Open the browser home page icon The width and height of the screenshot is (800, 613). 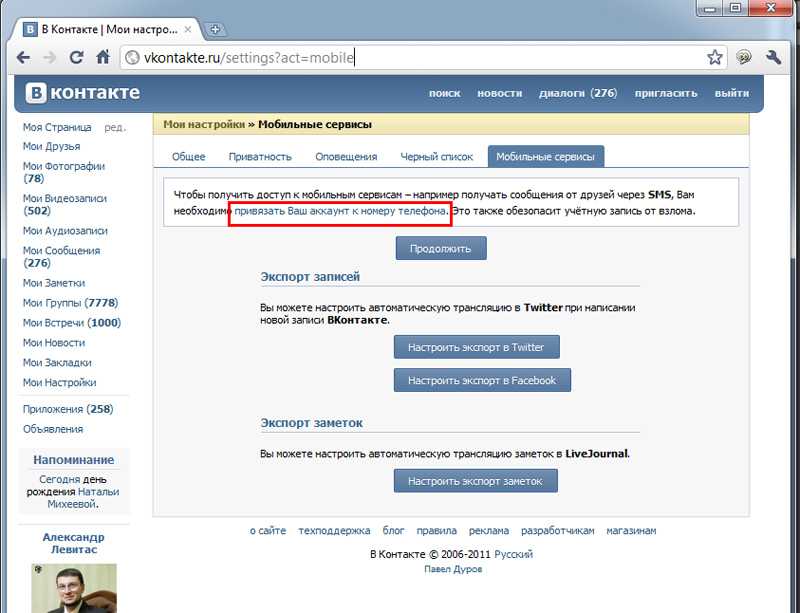103,57
